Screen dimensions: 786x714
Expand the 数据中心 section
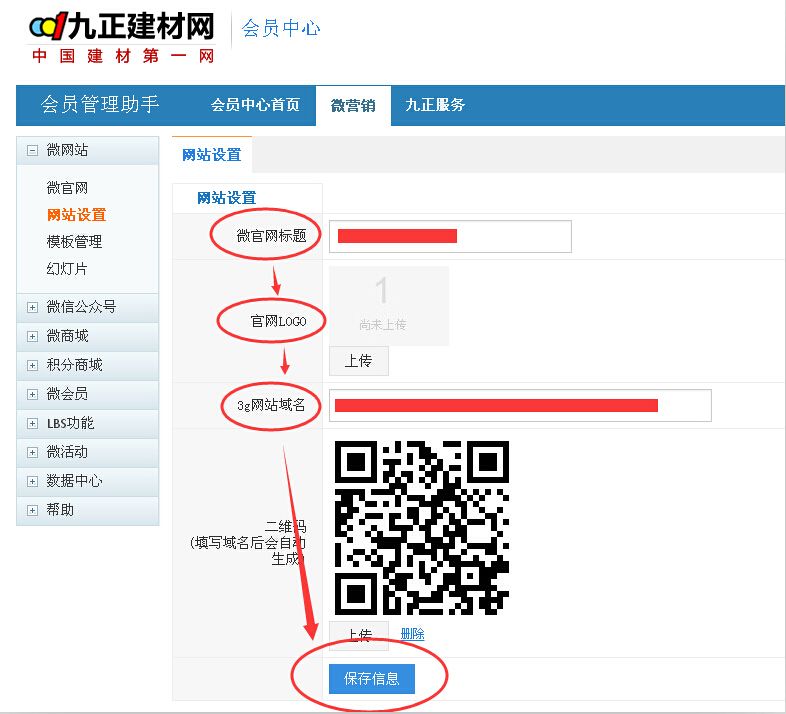33,482
